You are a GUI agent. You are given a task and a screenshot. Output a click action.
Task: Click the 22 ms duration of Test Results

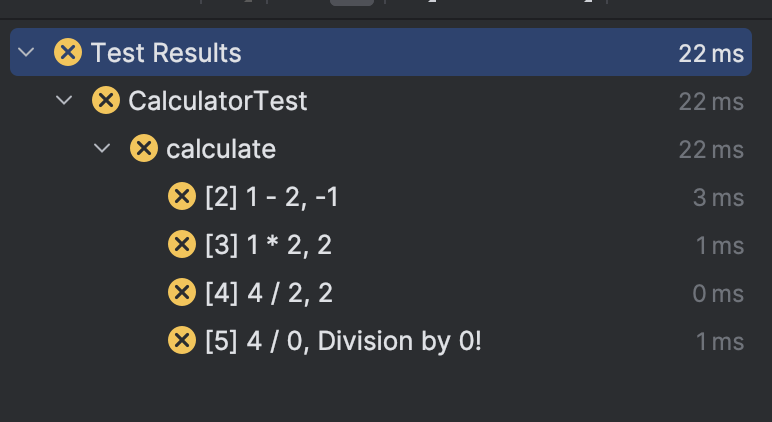pyautogui.click(x=710, y=53)
